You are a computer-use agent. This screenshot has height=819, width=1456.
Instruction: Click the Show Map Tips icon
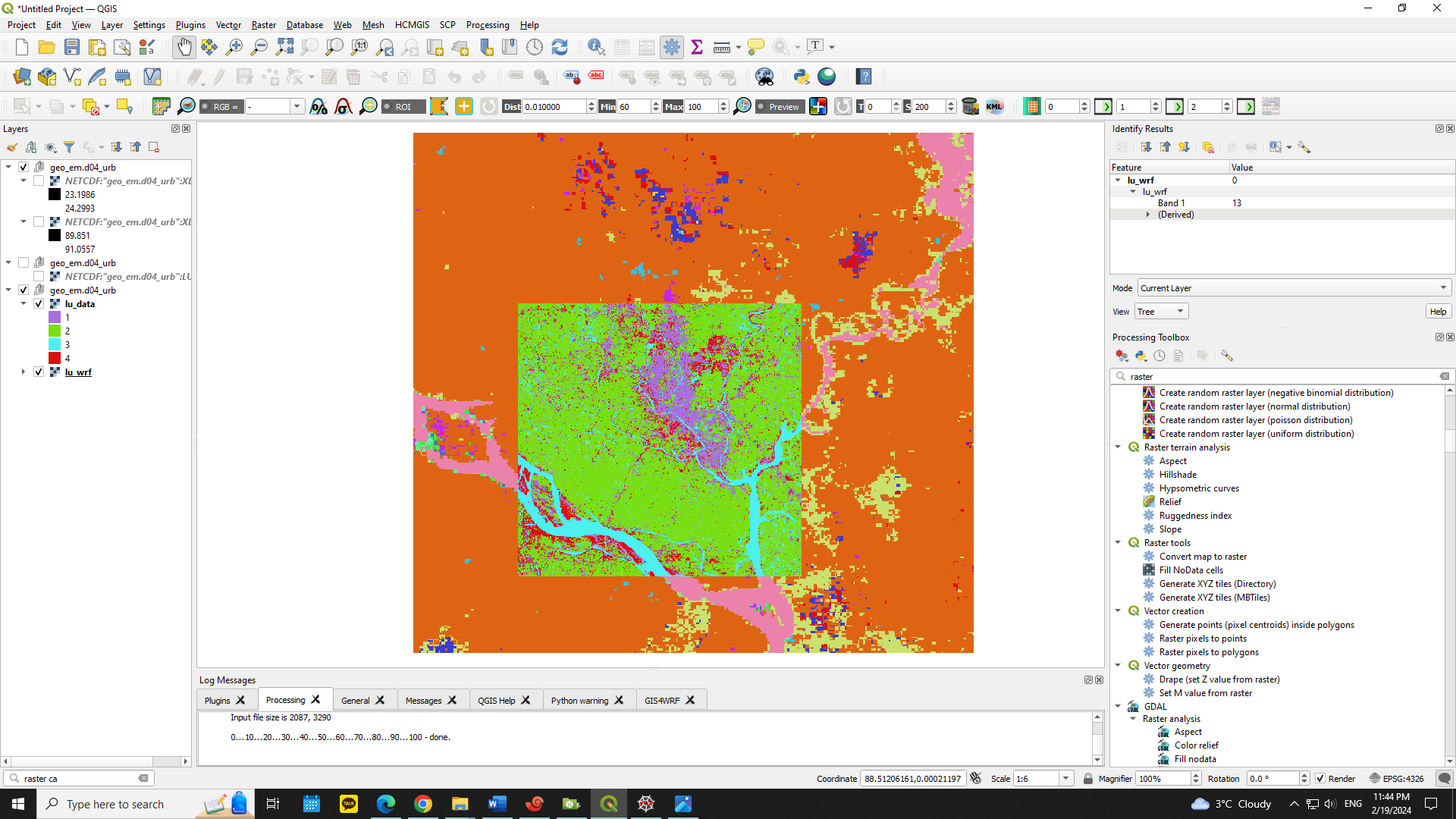755,47
